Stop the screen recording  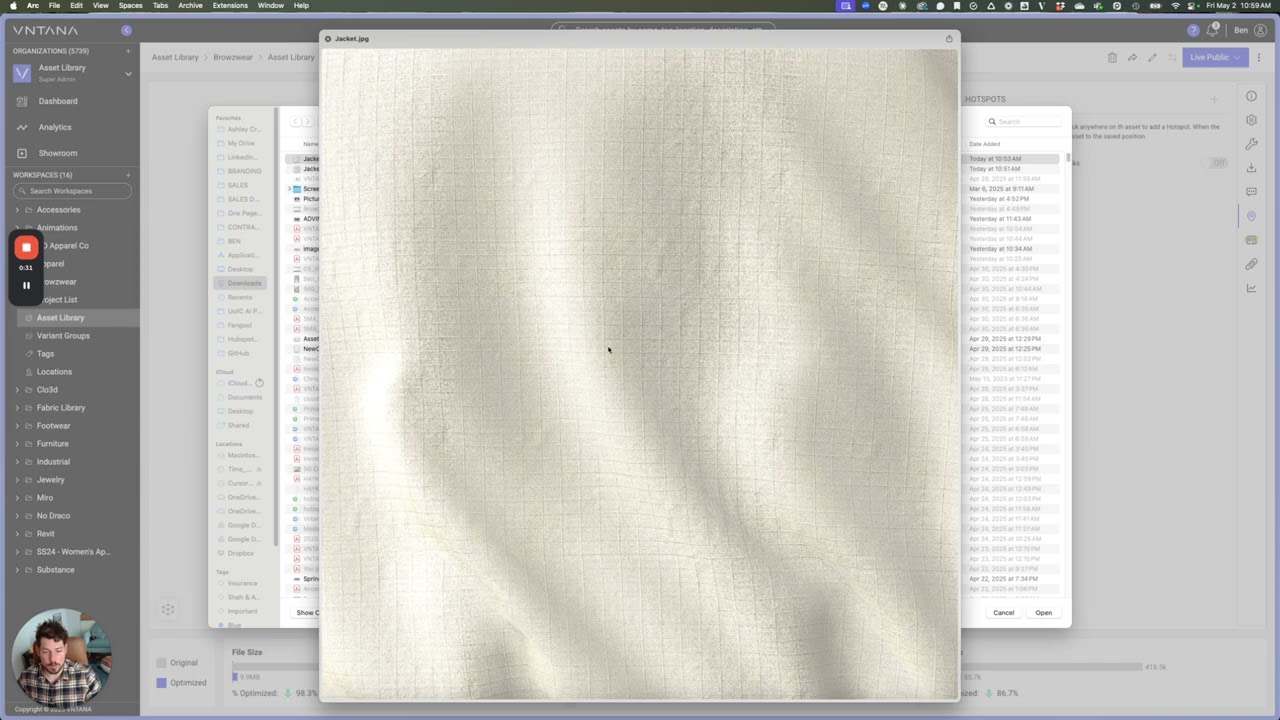(x=27, y=247)
